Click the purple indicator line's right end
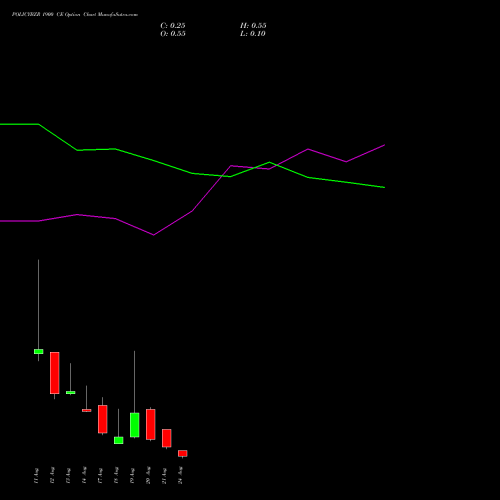500x500 pixels. click(x=384, y=145)
